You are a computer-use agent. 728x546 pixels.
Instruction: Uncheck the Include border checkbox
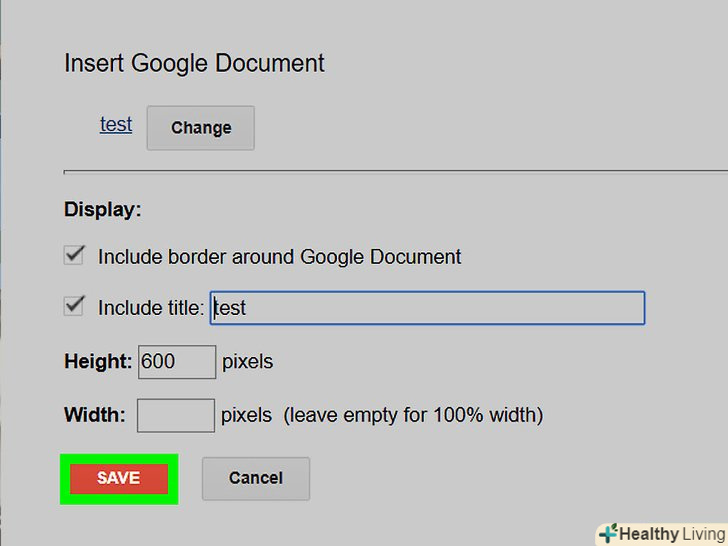point(74,255)
